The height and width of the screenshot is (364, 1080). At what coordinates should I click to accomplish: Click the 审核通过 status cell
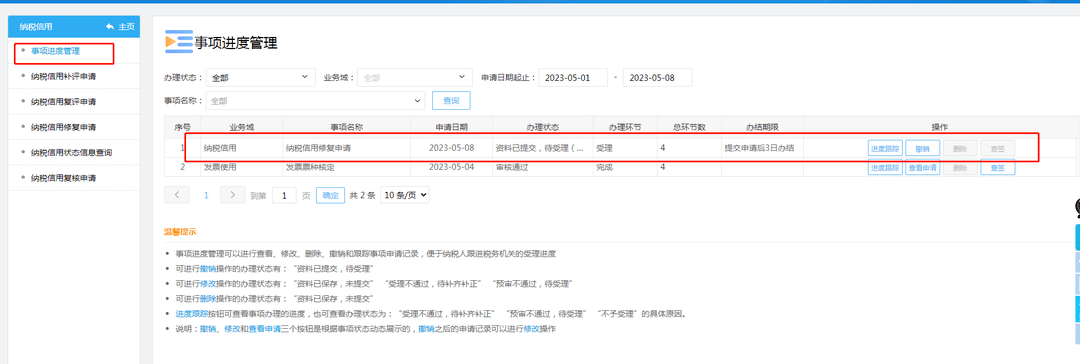coord(543,167)
